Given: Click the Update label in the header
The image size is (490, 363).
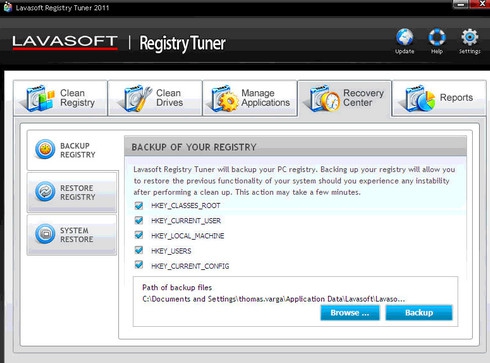Looking at the screenshot, I should (x=405, y=51).
